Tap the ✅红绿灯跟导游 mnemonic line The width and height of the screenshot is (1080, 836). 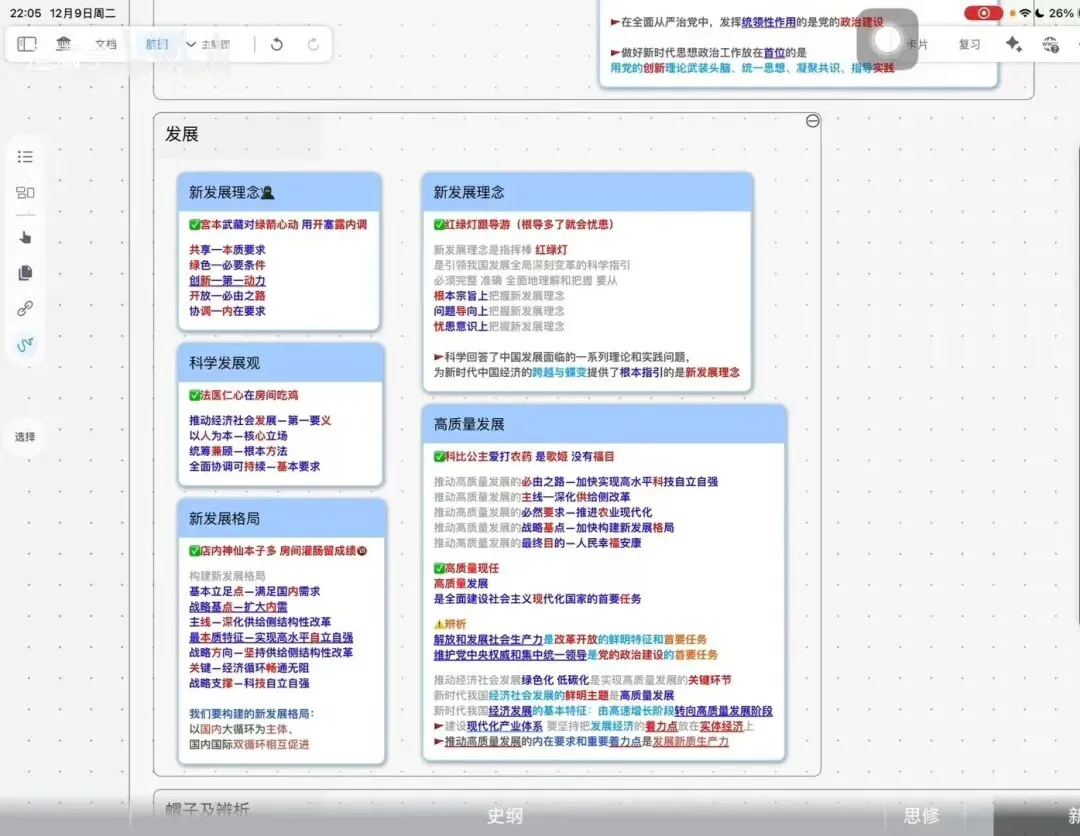point(523,224)
